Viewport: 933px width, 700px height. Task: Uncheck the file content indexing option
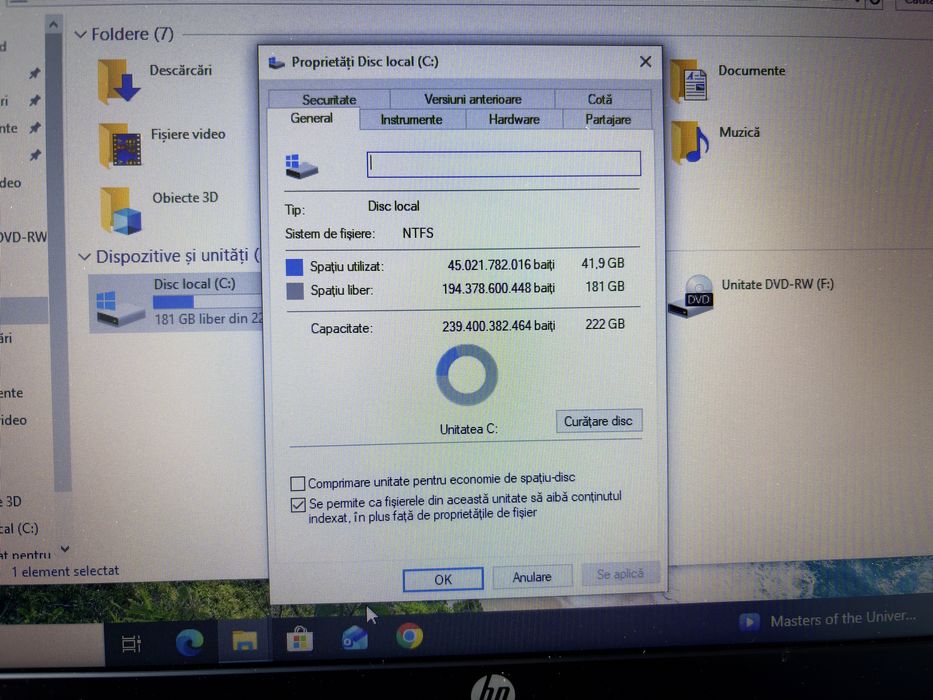298,505
